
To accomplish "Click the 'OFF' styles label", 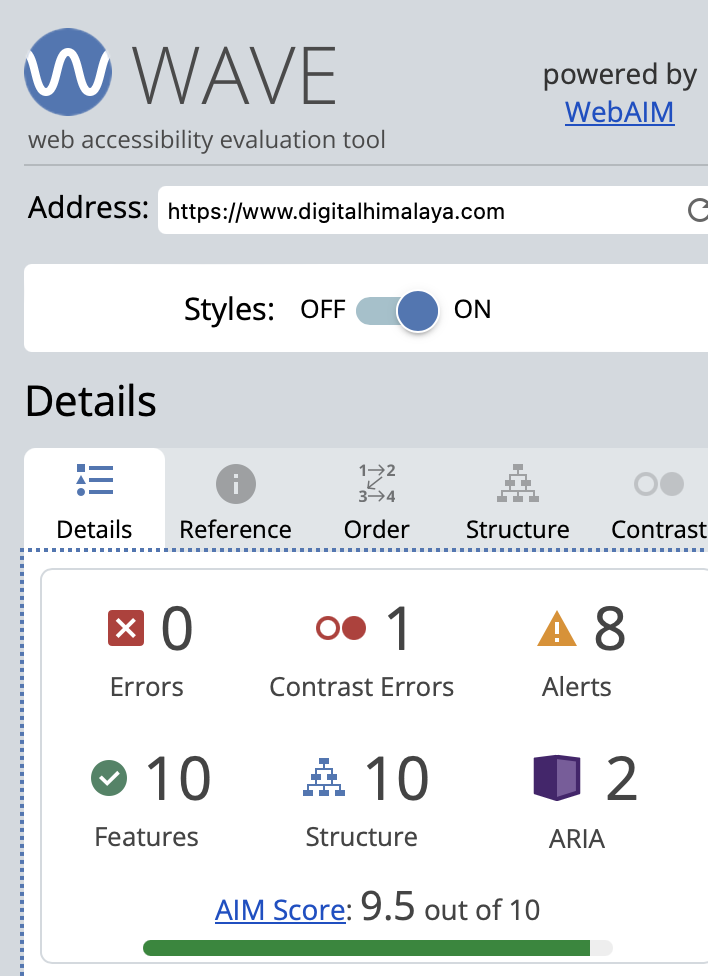I will (x=323, y=309).
